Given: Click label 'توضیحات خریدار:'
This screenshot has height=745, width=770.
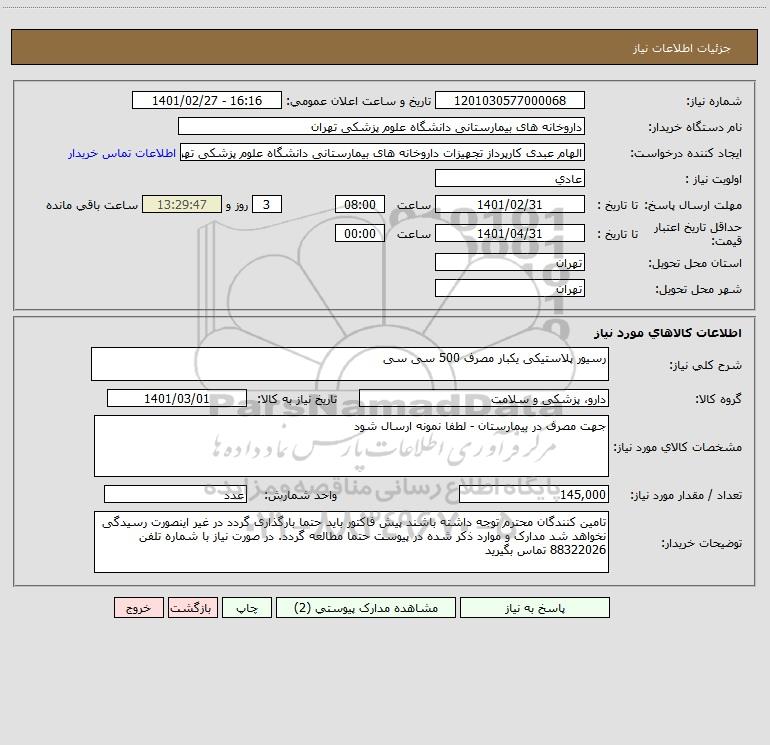Looking at the screenshot, I should tap(702, 544).
